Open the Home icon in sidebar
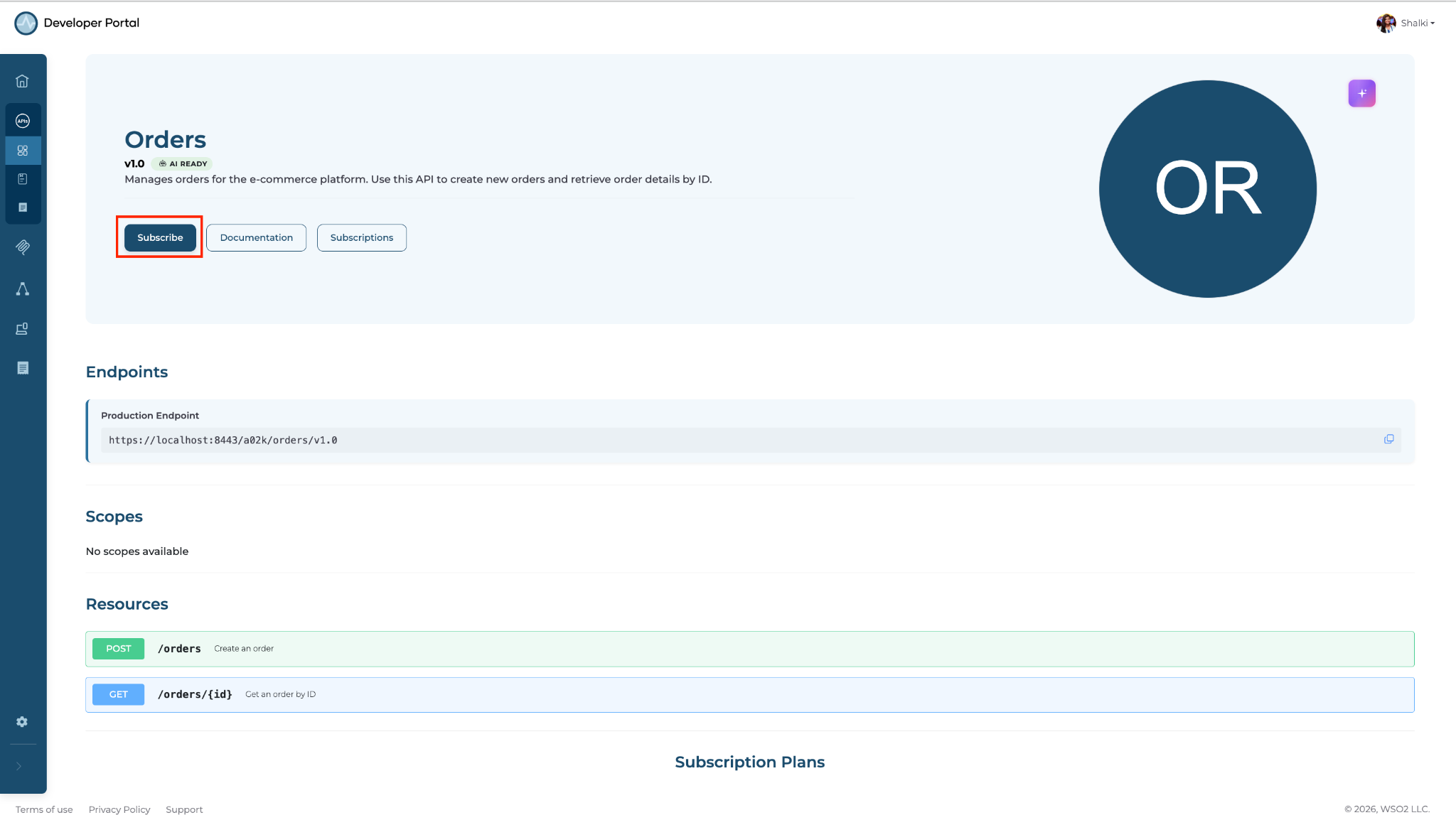This screenshot has width=1456, height=825. 22,81
